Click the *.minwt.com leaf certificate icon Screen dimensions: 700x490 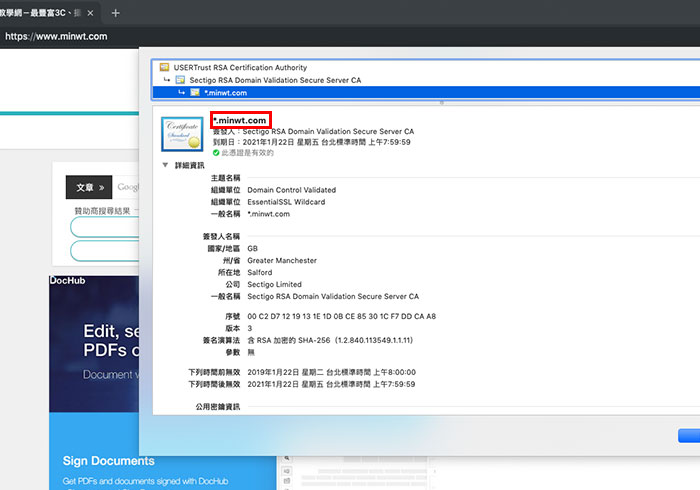tap(195, 92)
